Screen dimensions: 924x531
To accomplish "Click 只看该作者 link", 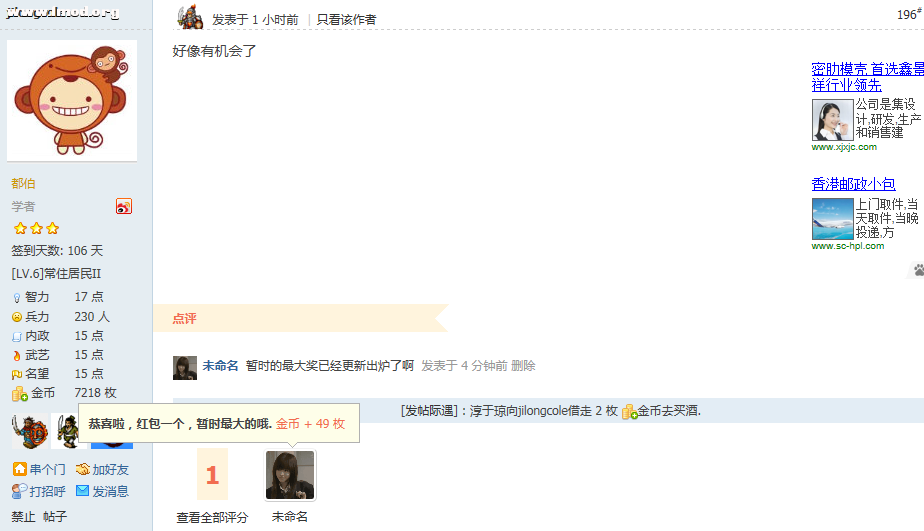I will (x=346, y=19).
